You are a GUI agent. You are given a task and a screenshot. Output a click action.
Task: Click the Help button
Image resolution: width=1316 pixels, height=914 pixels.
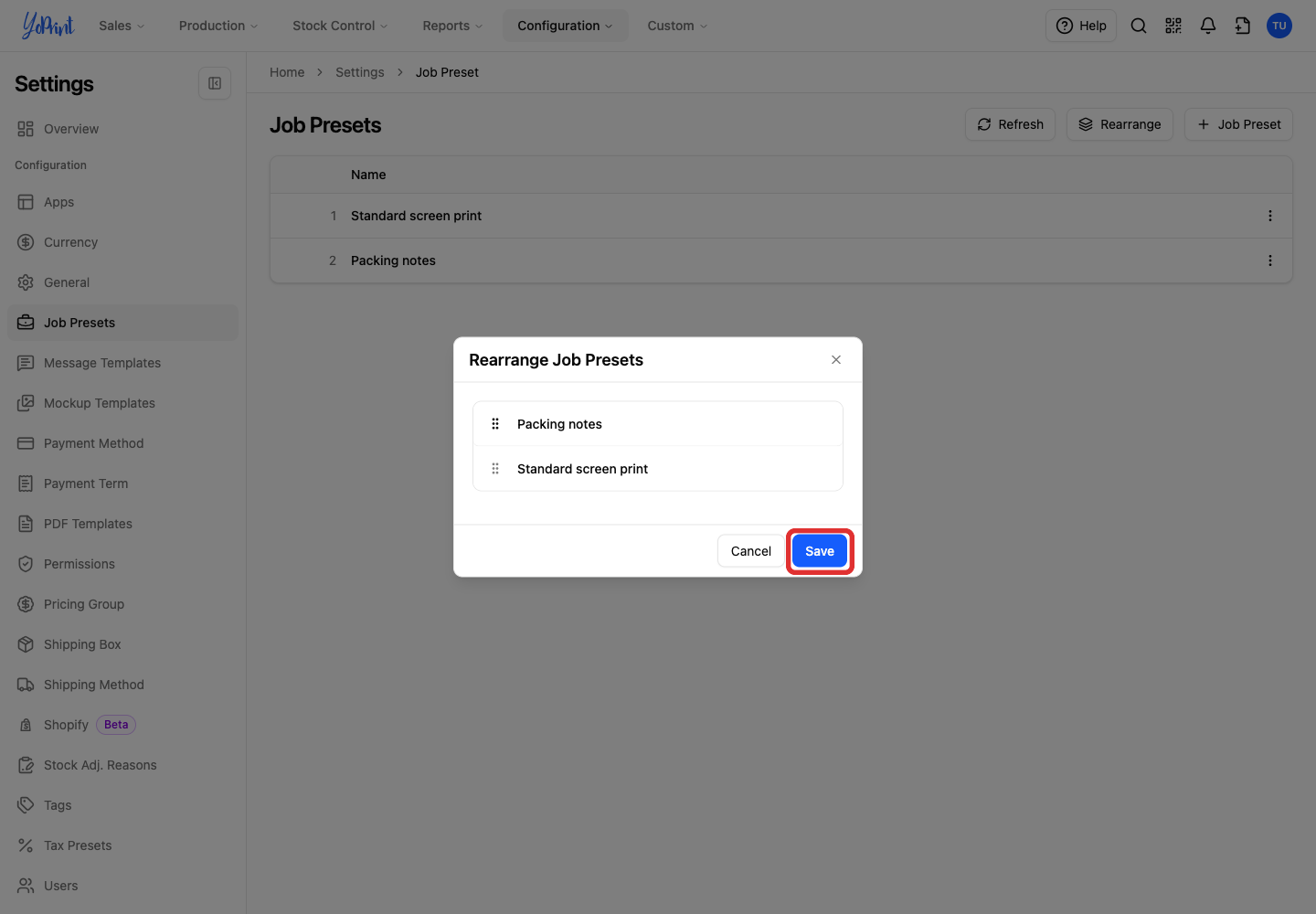(1081, 26)
